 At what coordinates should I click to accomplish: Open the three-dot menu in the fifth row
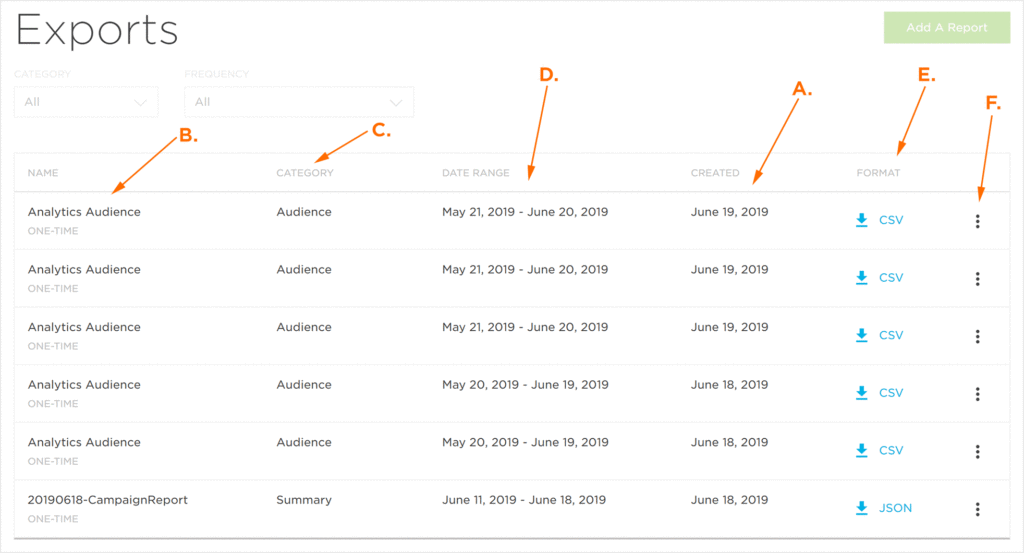978,452
